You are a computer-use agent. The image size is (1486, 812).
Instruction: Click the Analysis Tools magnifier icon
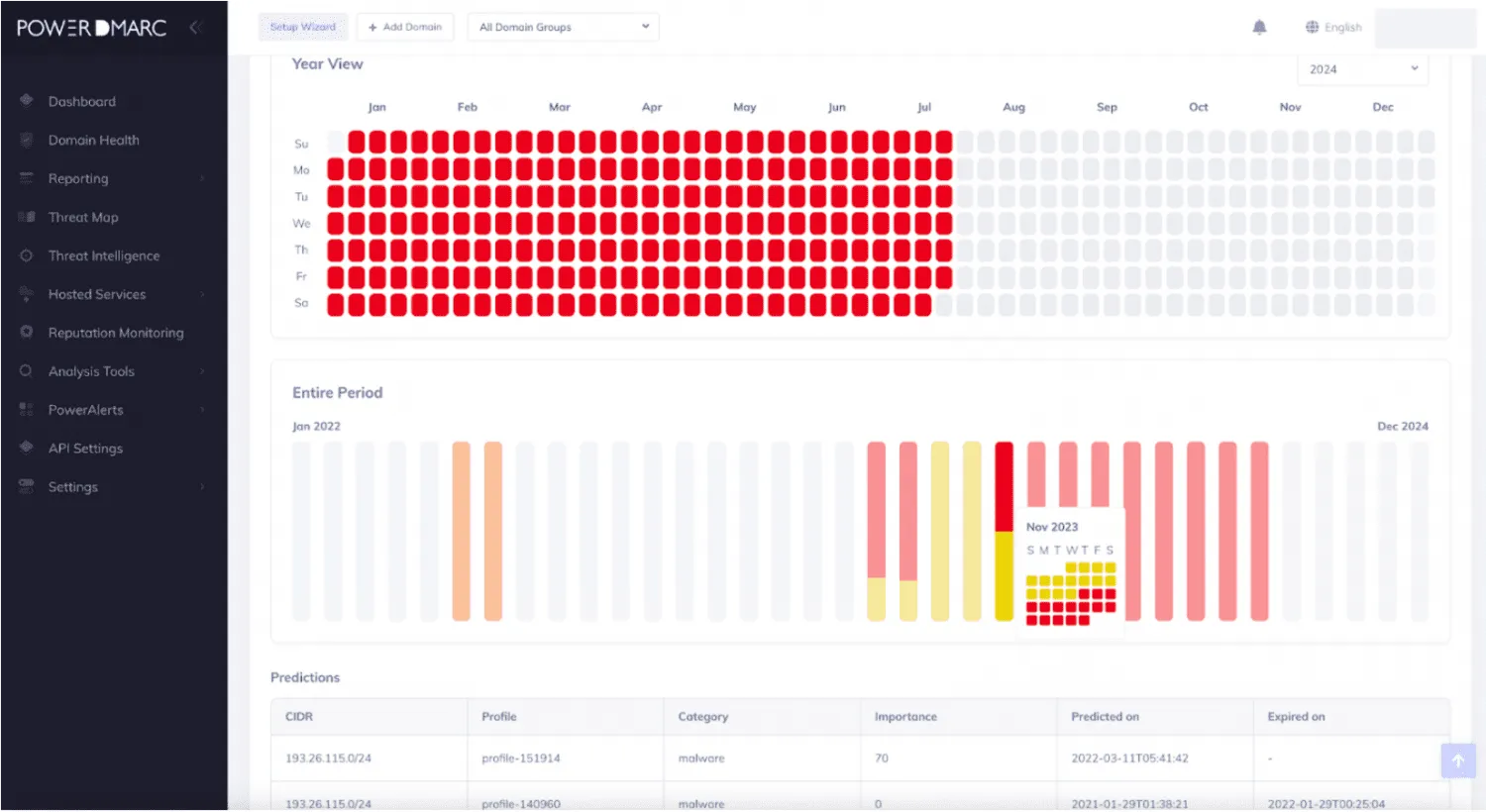[x=27, y=371]
